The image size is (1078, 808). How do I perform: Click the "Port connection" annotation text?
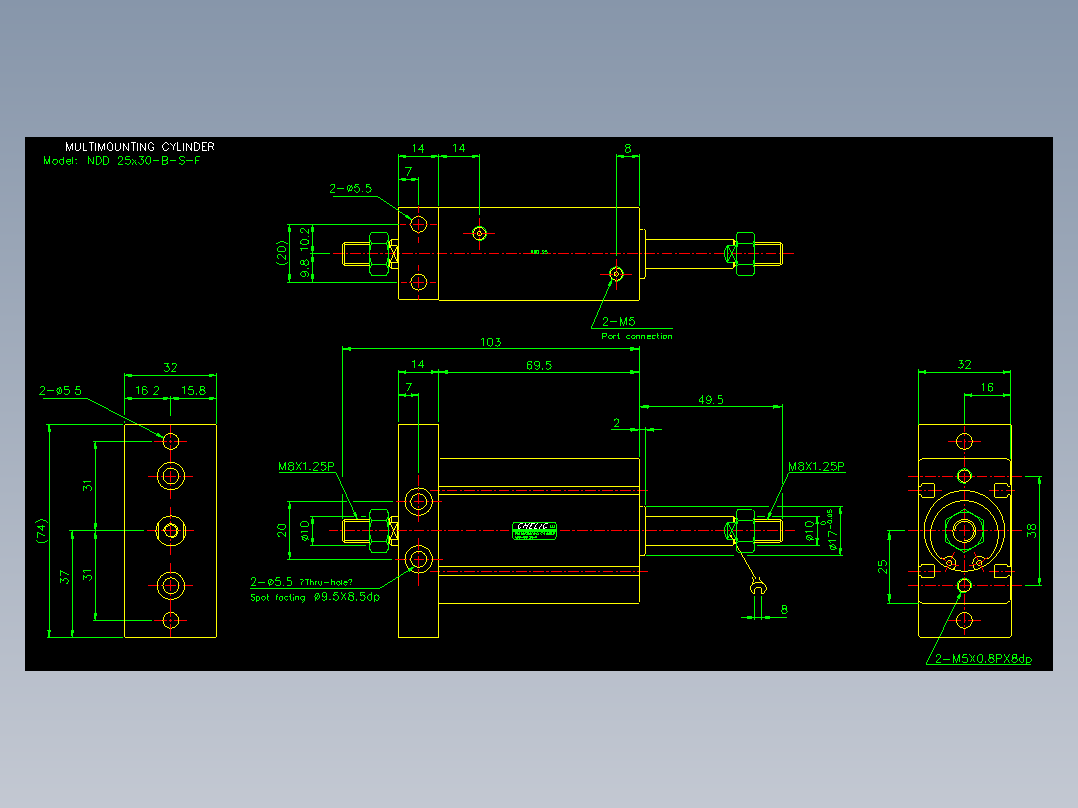coord(637,336)
